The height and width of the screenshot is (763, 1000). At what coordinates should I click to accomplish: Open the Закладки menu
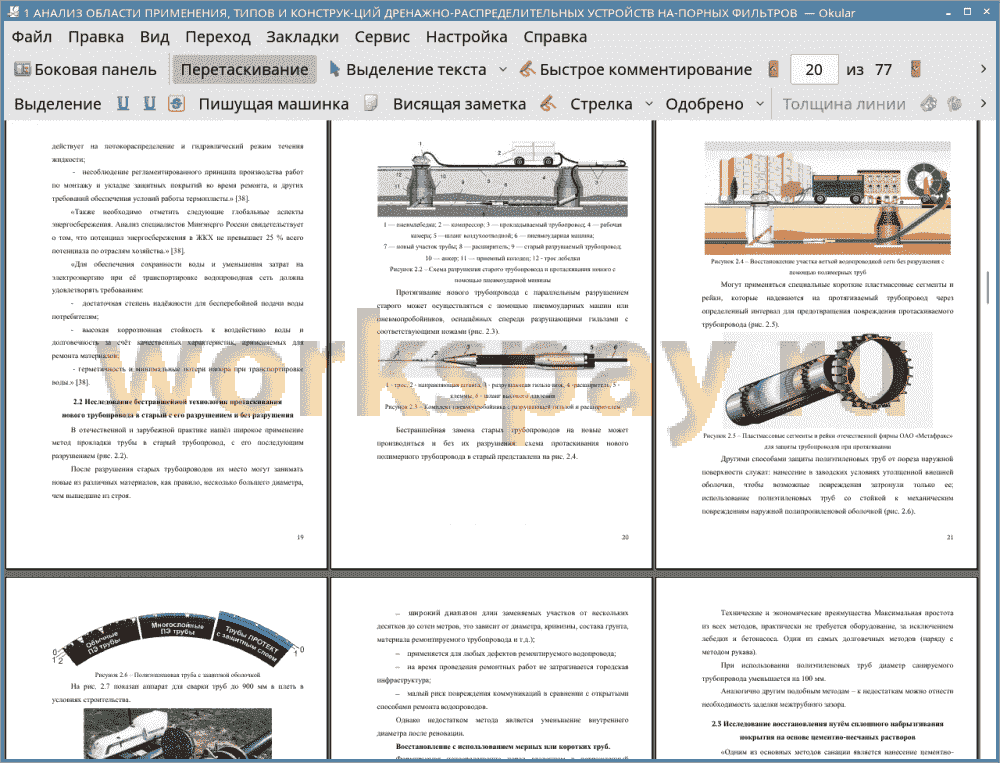302,37
